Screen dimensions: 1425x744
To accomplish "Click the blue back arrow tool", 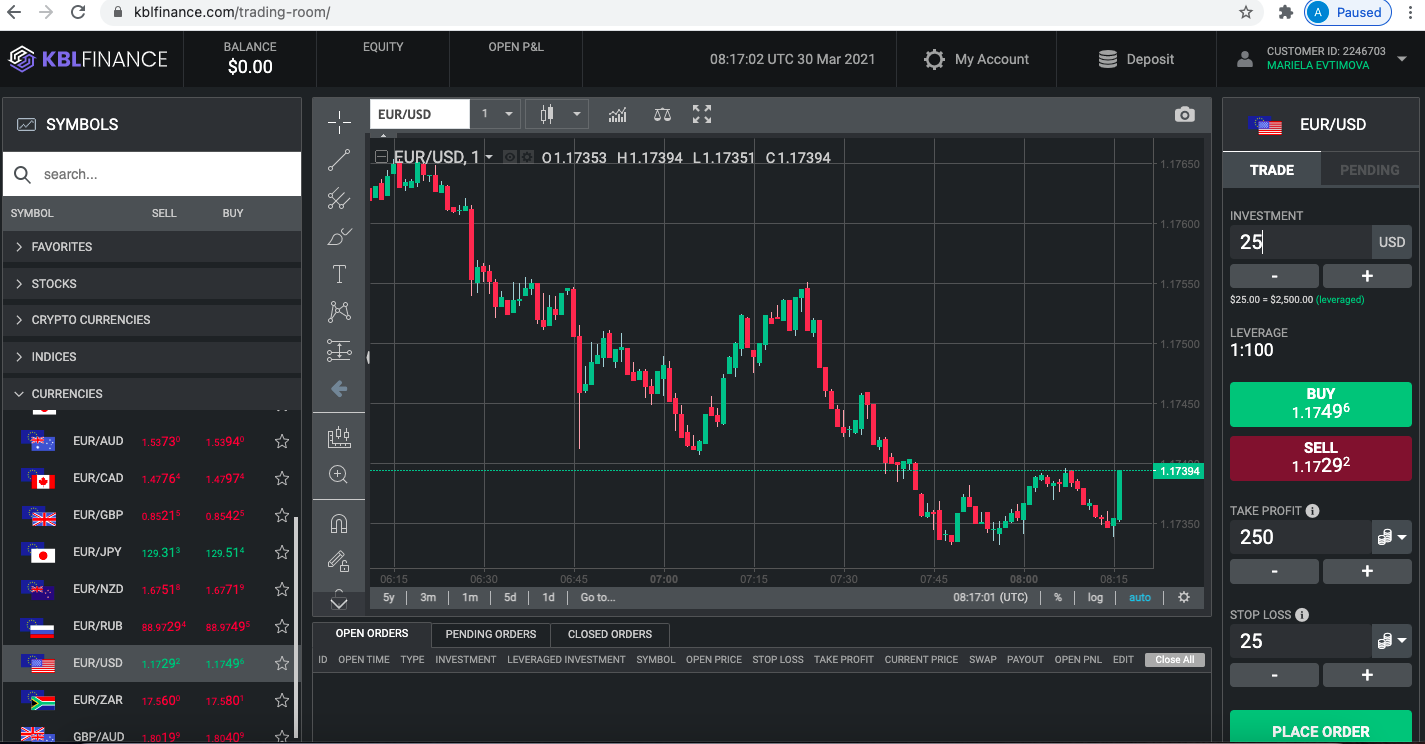I will 339,388.
